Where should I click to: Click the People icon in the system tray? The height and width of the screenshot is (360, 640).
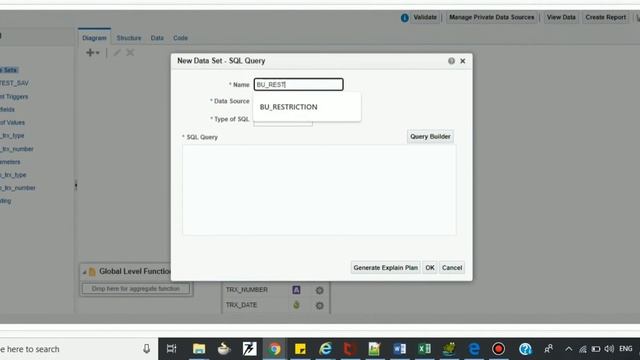click(x=549, y=349)
